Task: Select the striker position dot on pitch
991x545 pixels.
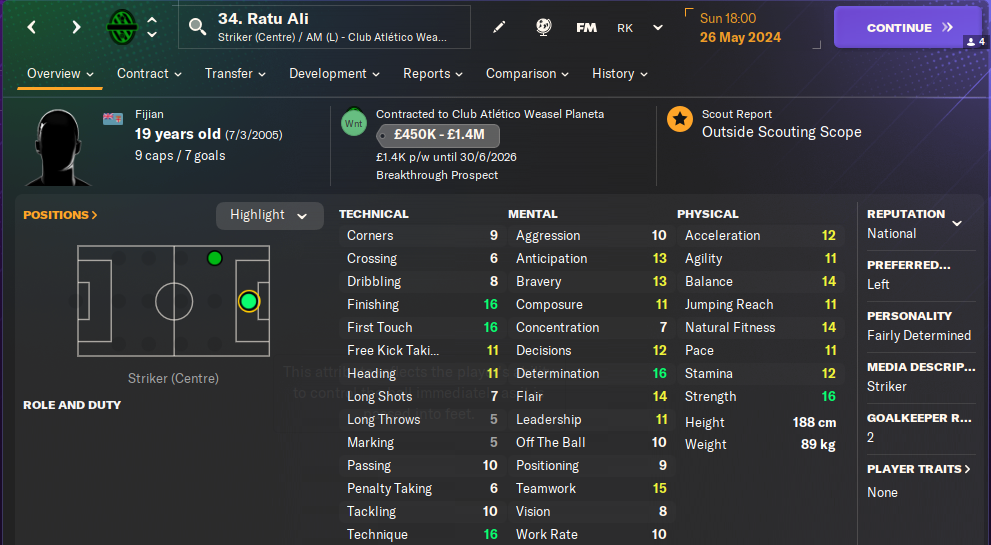Action: pyautogui.click(x=249, y=301)
